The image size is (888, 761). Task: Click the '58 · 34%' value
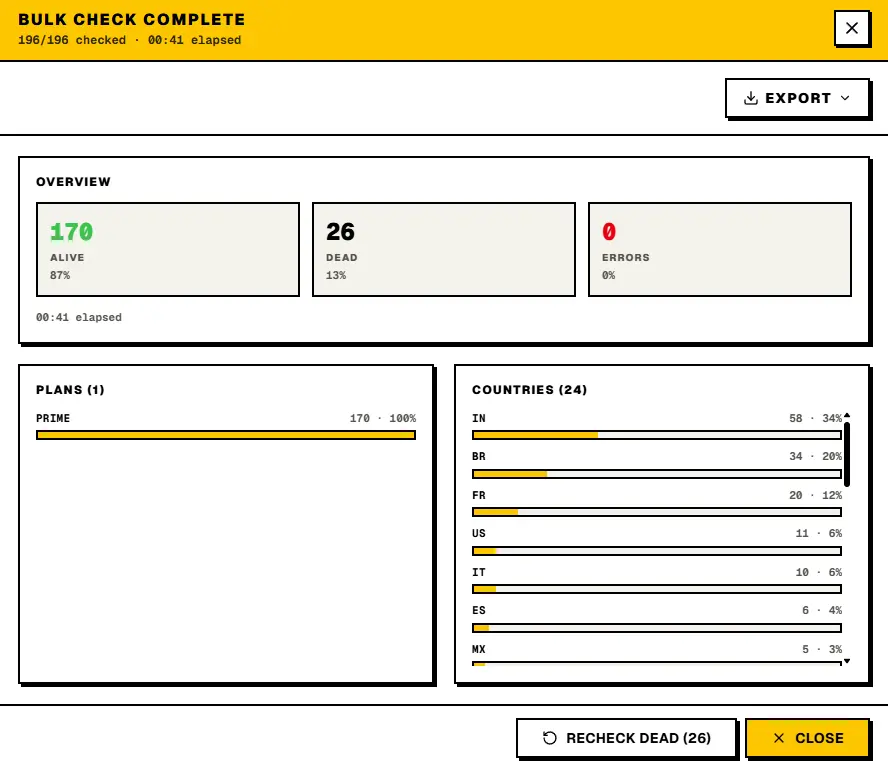click(x=816, y=418)
